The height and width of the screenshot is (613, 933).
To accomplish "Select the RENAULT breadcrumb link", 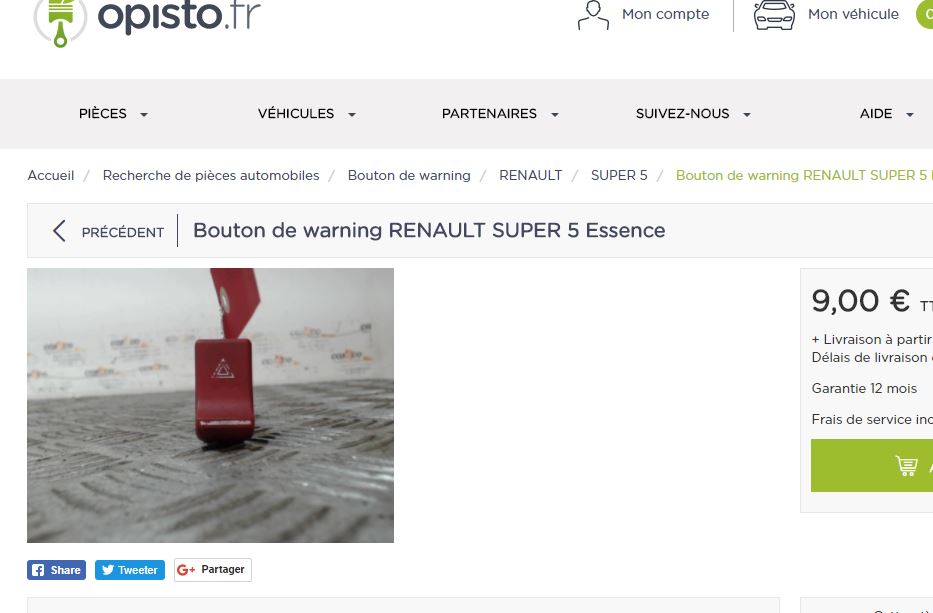I will click(x=530, y=176).
